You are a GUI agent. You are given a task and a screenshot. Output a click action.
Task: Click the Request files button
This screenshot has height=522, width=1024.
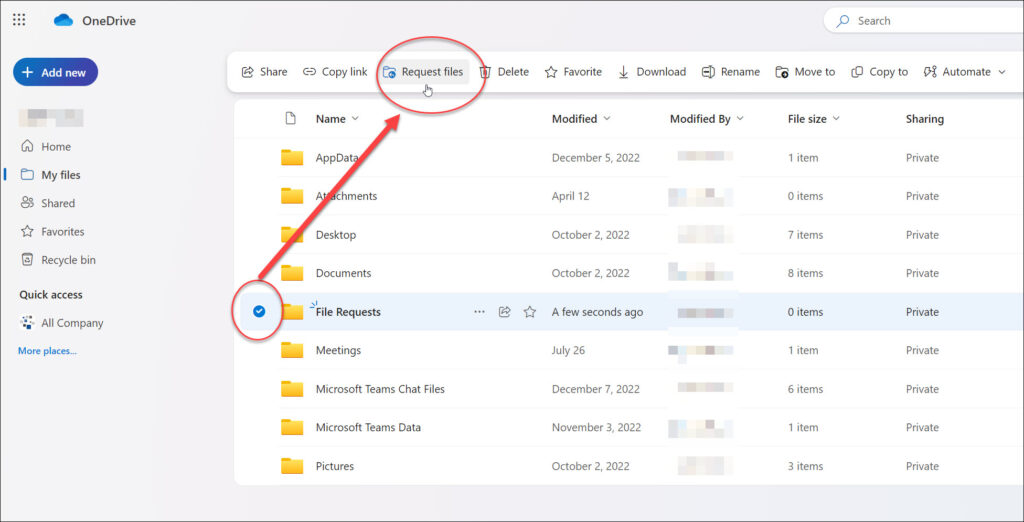pyautogui.click(x=423, y=72)
